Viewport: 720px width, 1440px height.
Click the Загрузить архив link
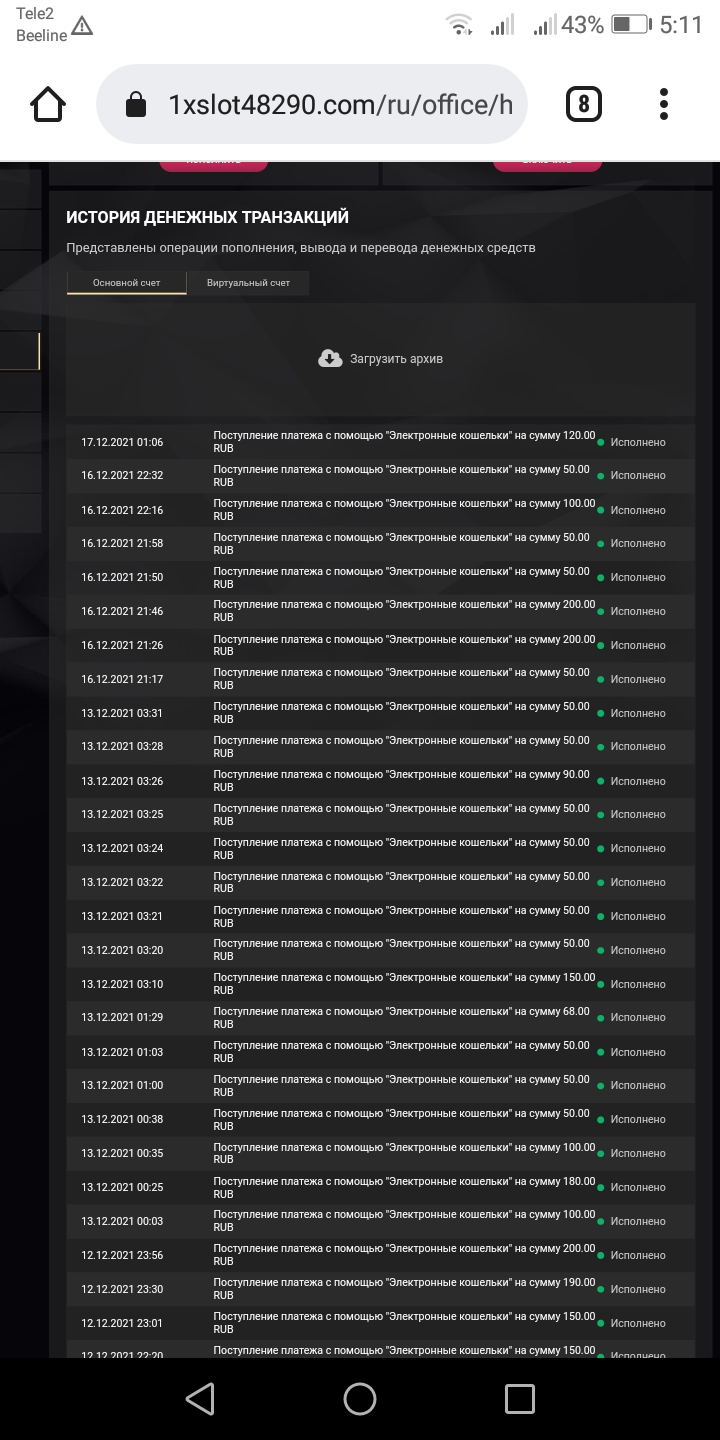(x=396, y=358)
